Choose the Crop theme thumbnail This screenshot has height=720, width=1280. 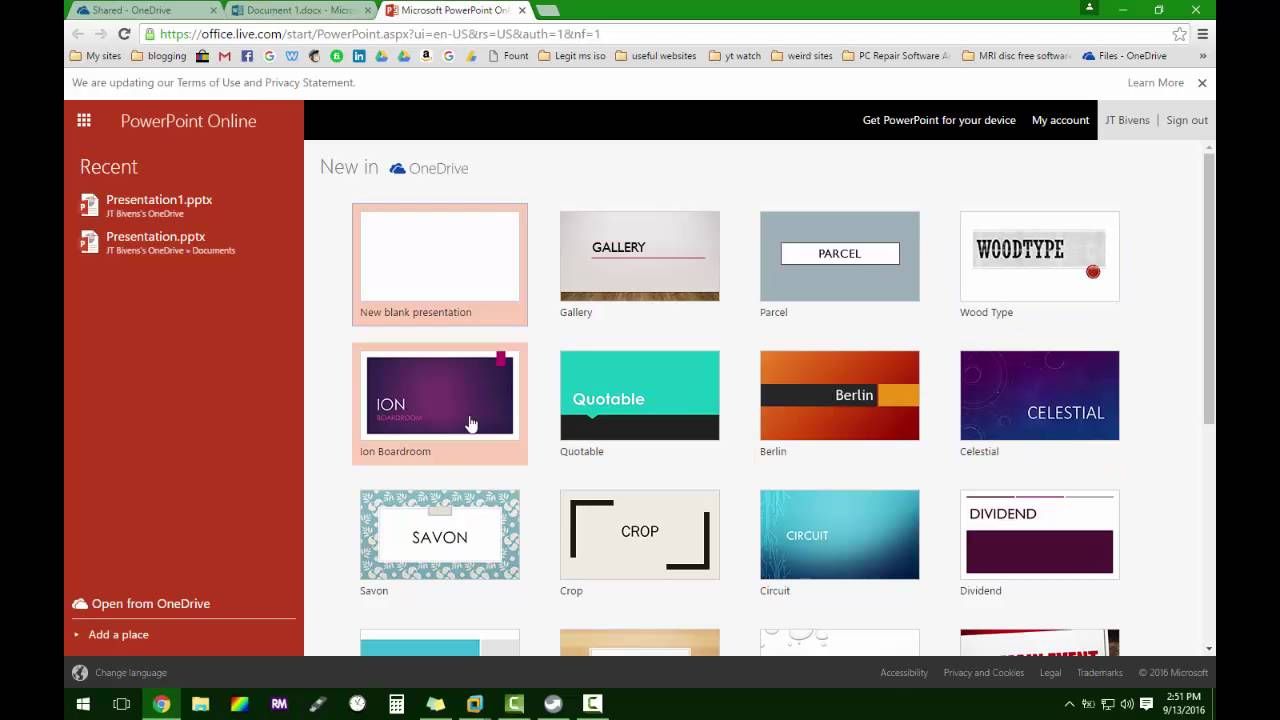(x=640, y=534)
